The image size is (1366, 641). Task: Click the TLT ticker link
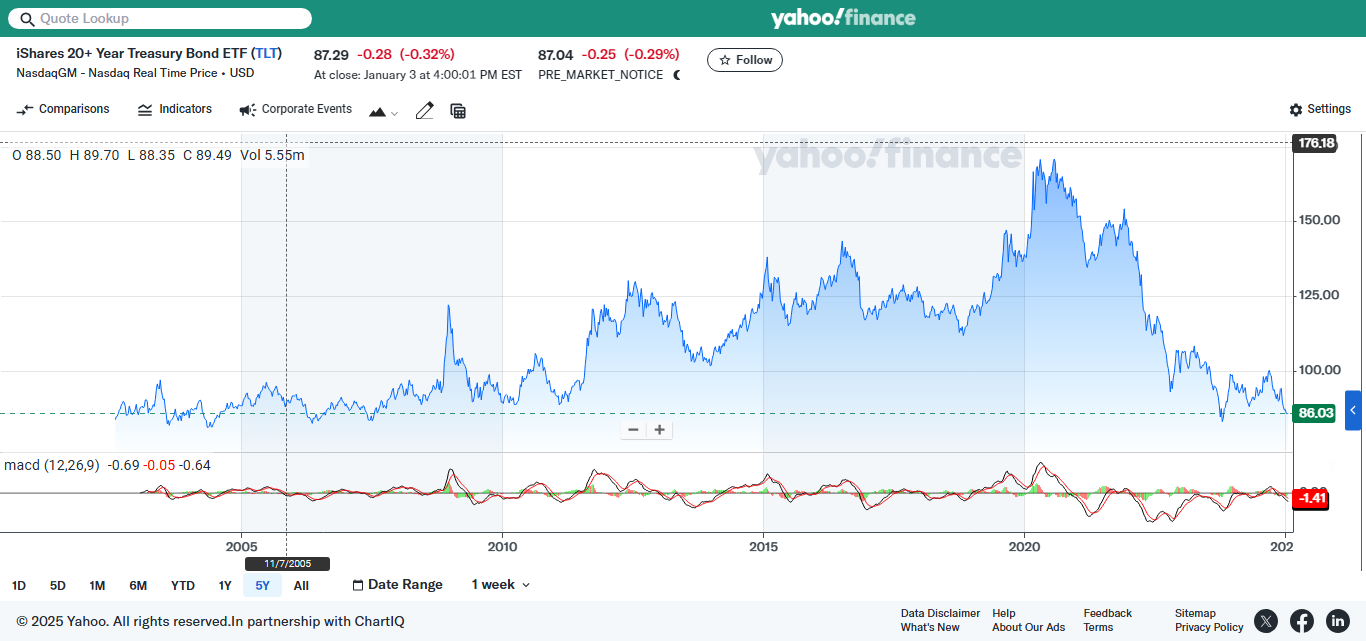(x=267, y=53)
